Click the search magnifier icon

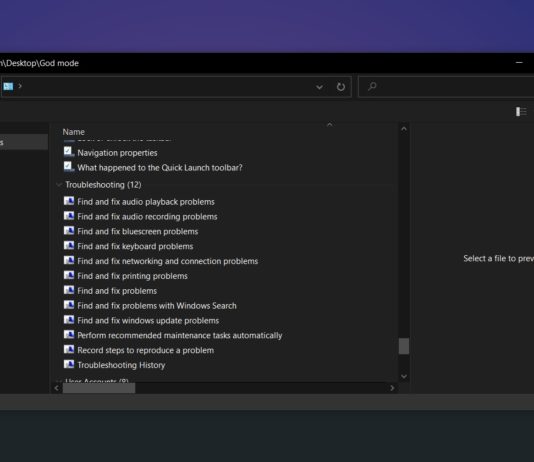pos(372,86)
